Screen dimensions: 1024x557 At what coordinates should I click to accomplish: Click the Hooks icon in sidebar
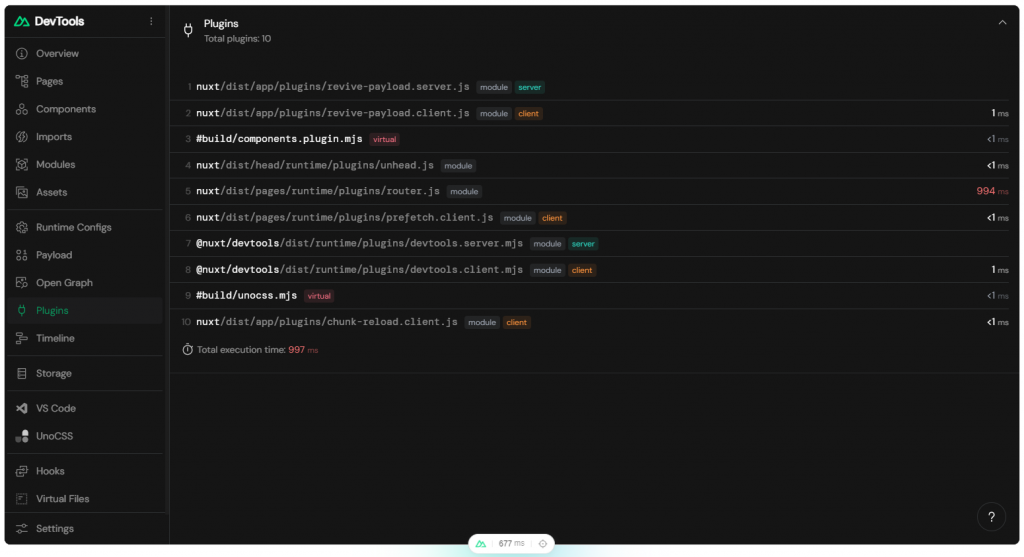click(22, 471)
